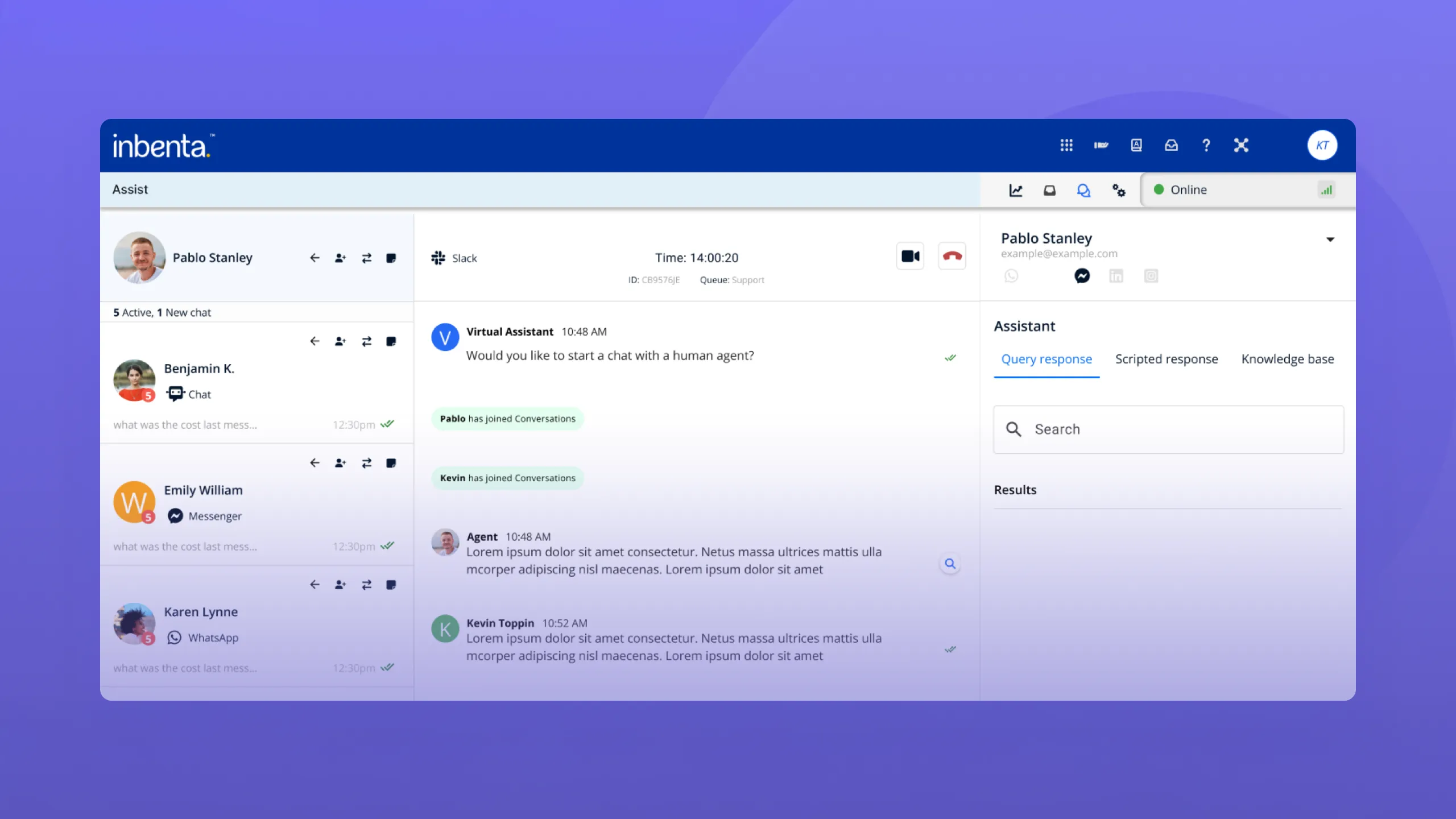Toggle the WhatsApp channel icon in the profile panel

pos(1011,276)
